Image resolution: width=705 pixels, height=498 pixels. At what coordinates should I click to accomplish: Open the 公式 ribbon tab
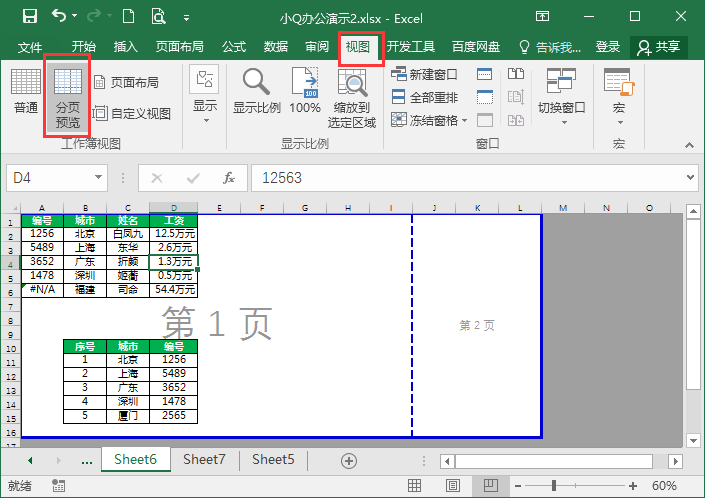[x=234, y=47]
